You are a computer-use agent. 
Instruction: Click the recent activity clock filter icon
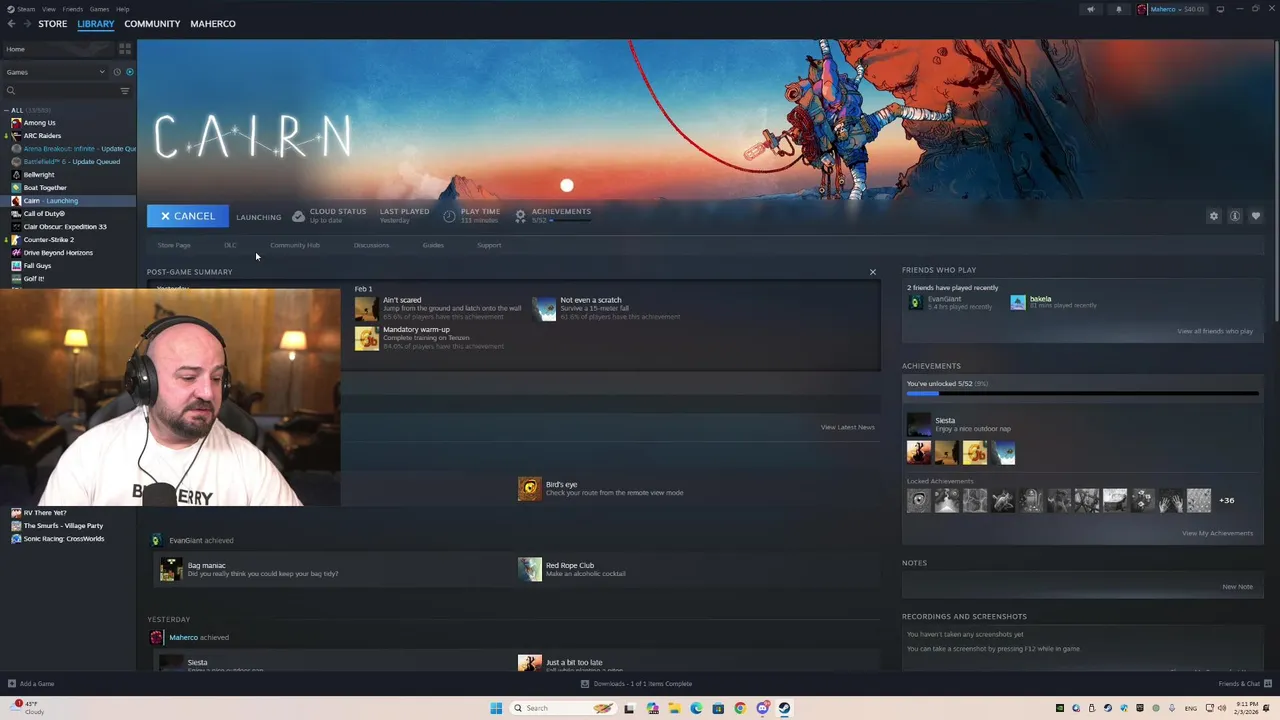click(116, 72)
